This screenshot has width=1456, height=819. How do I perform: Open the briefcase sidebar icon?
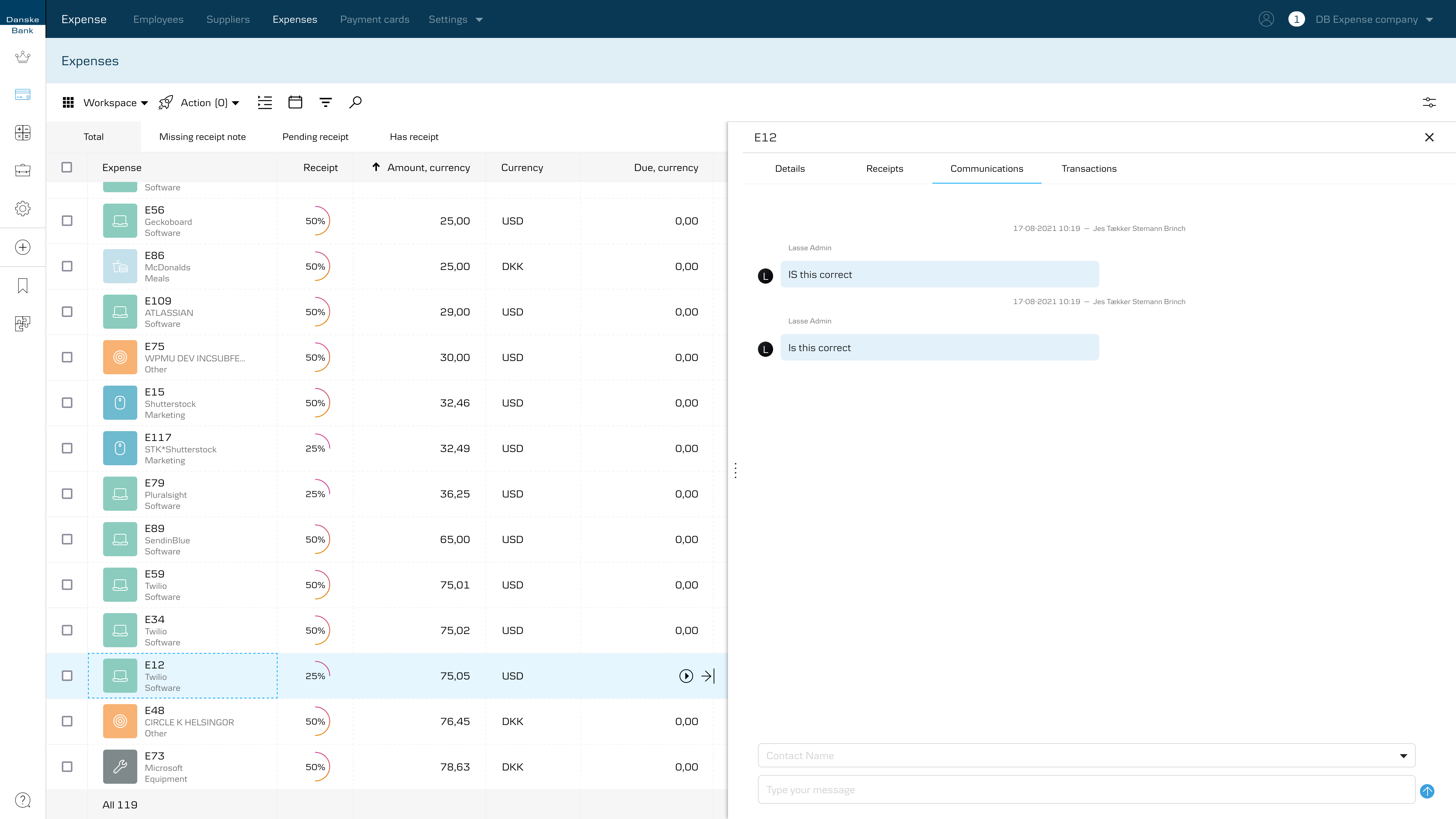23,170
